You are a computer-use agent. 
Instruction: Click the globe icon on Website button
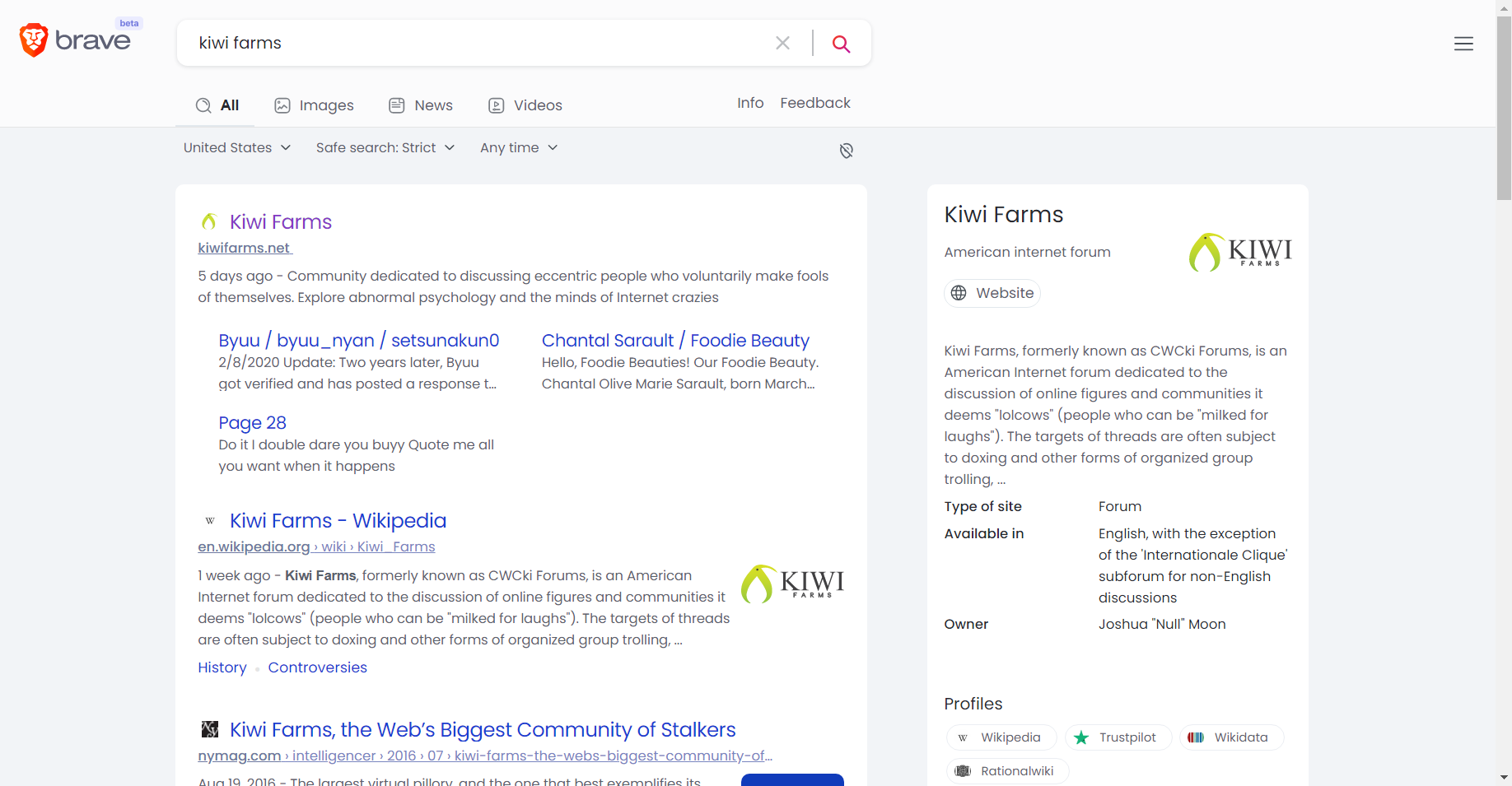(x=959, y=293)
